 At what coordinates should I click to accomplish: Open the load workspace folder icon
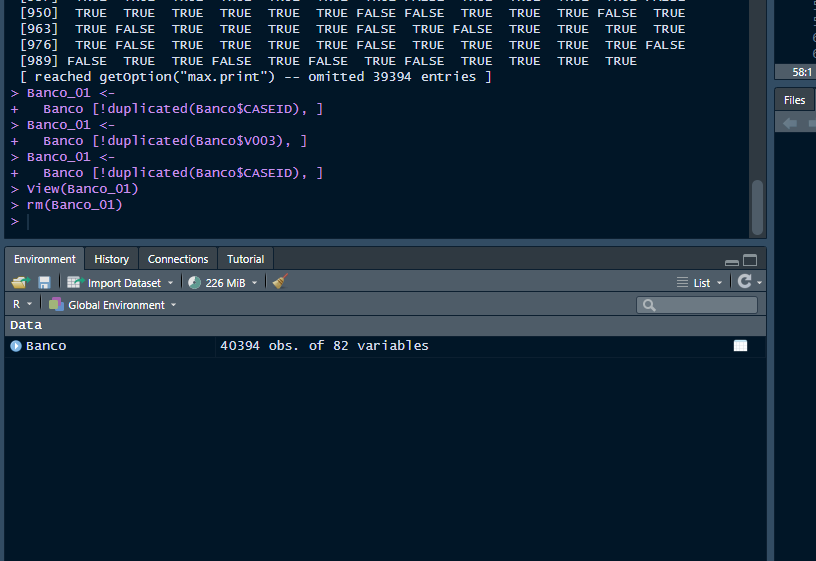pyautogui.click(x=19, y=283)
